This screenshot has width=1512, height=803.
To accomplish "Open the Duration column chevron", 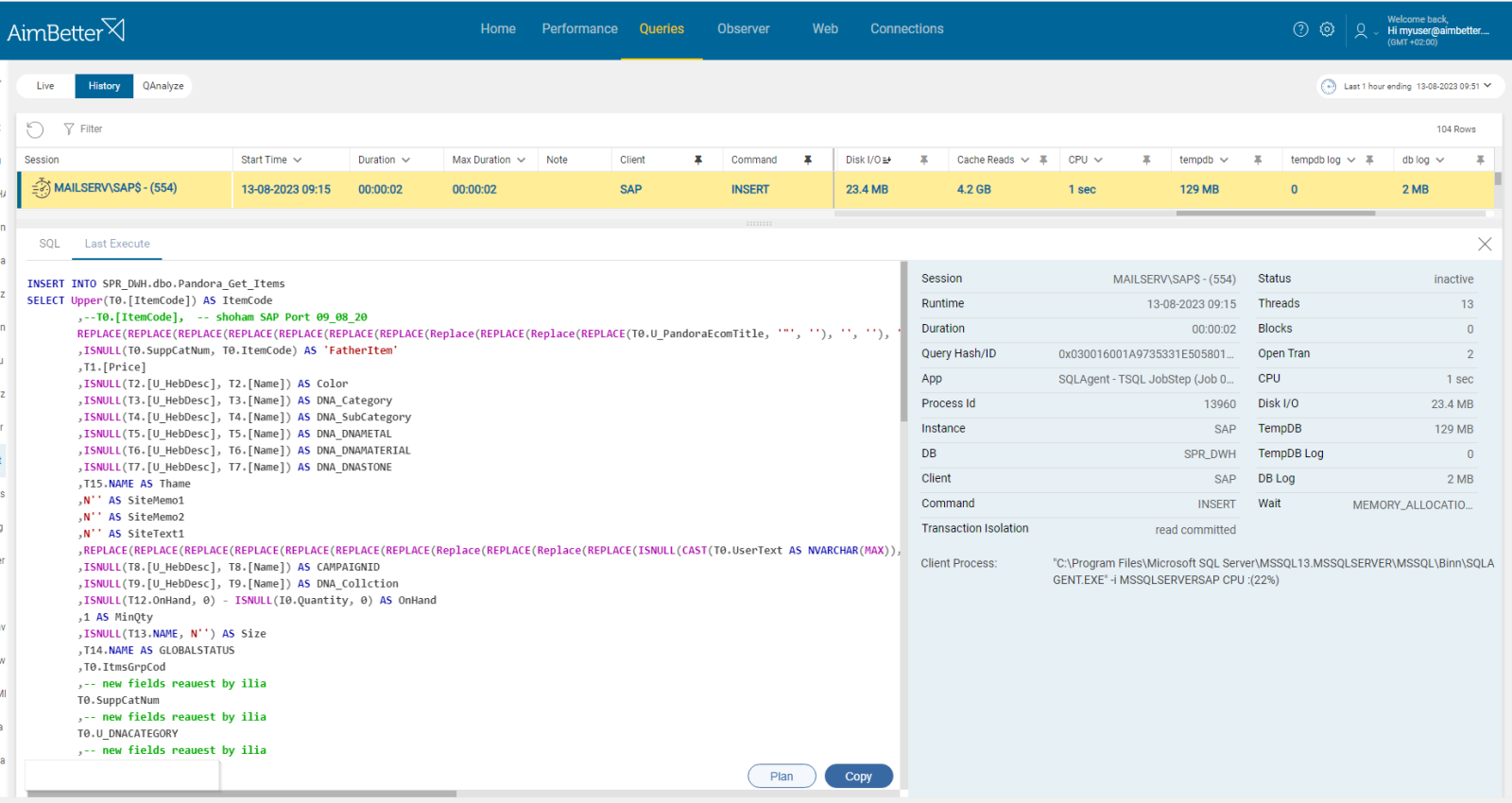I will pyautogui.click(x=406, y=160).
